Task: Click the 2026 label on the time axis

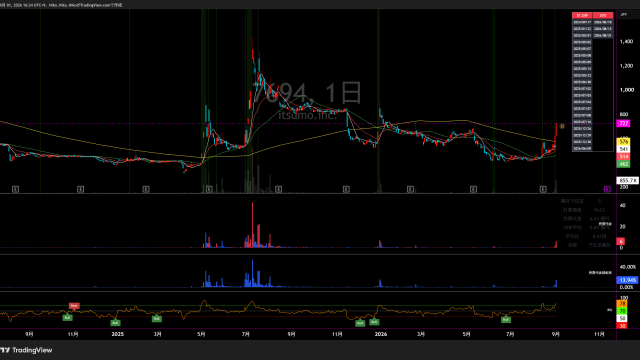Action: [380, 334]
